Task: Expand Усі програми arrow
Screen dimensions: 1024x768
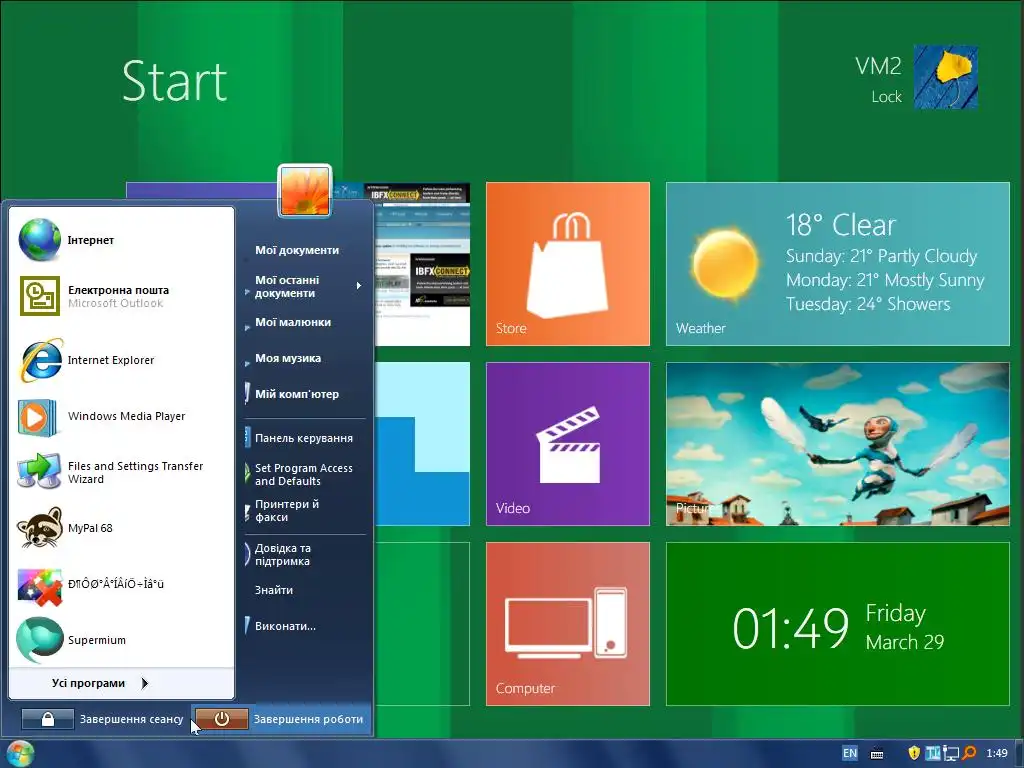Action: pyautogui.click(x=145, y=683)
